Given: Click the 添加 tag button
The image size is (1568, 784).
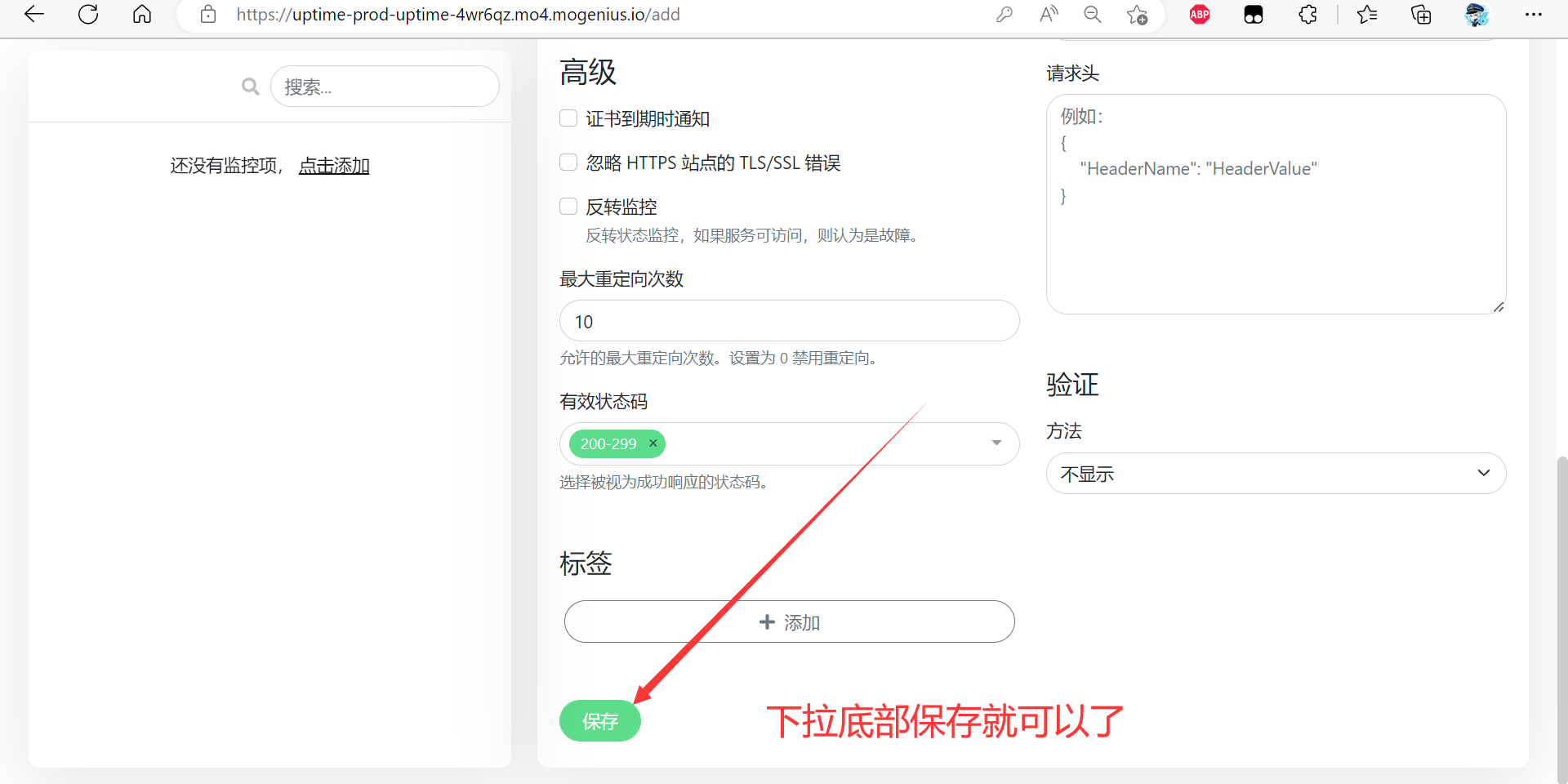Looking at the screenshot, I should pyautogui.click(x=789, y=622).
